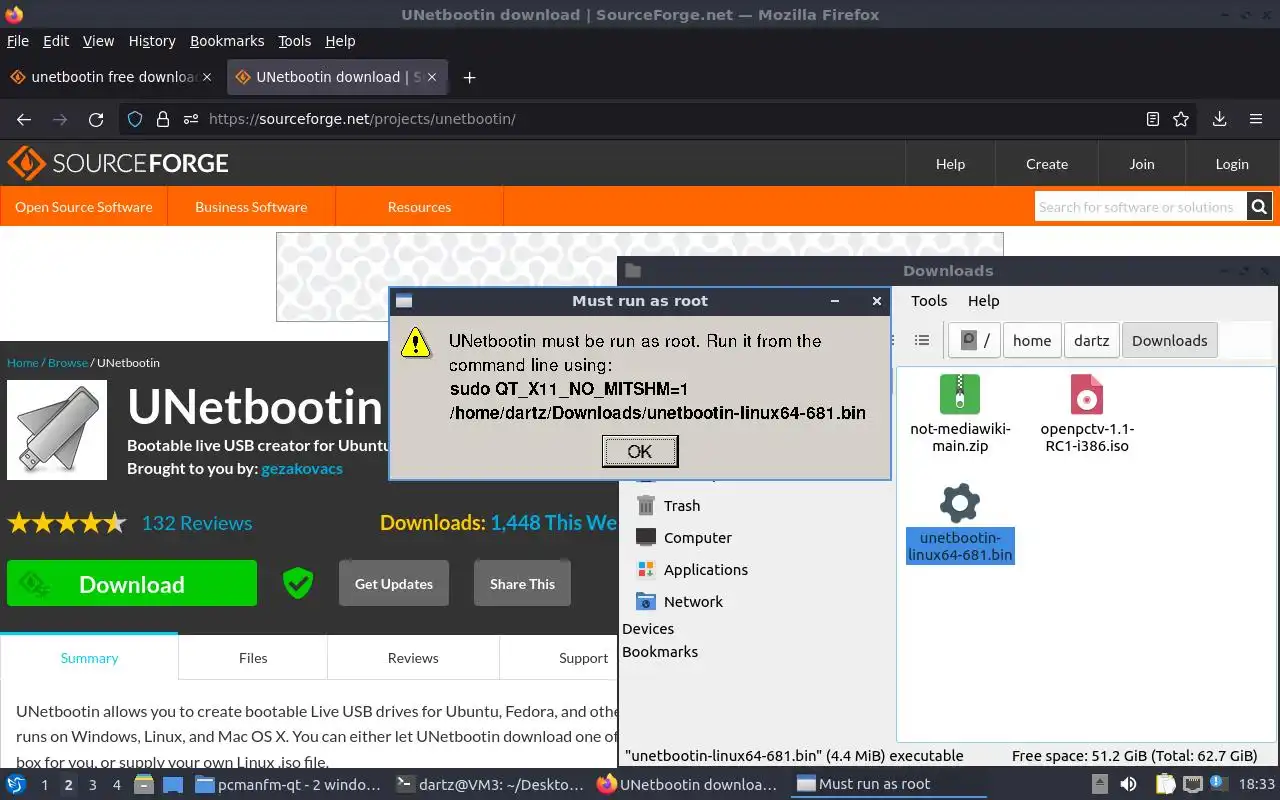Screen dimensions: 1280x800
Task: Open the Firefox View menu
Action: coord(98,41)
